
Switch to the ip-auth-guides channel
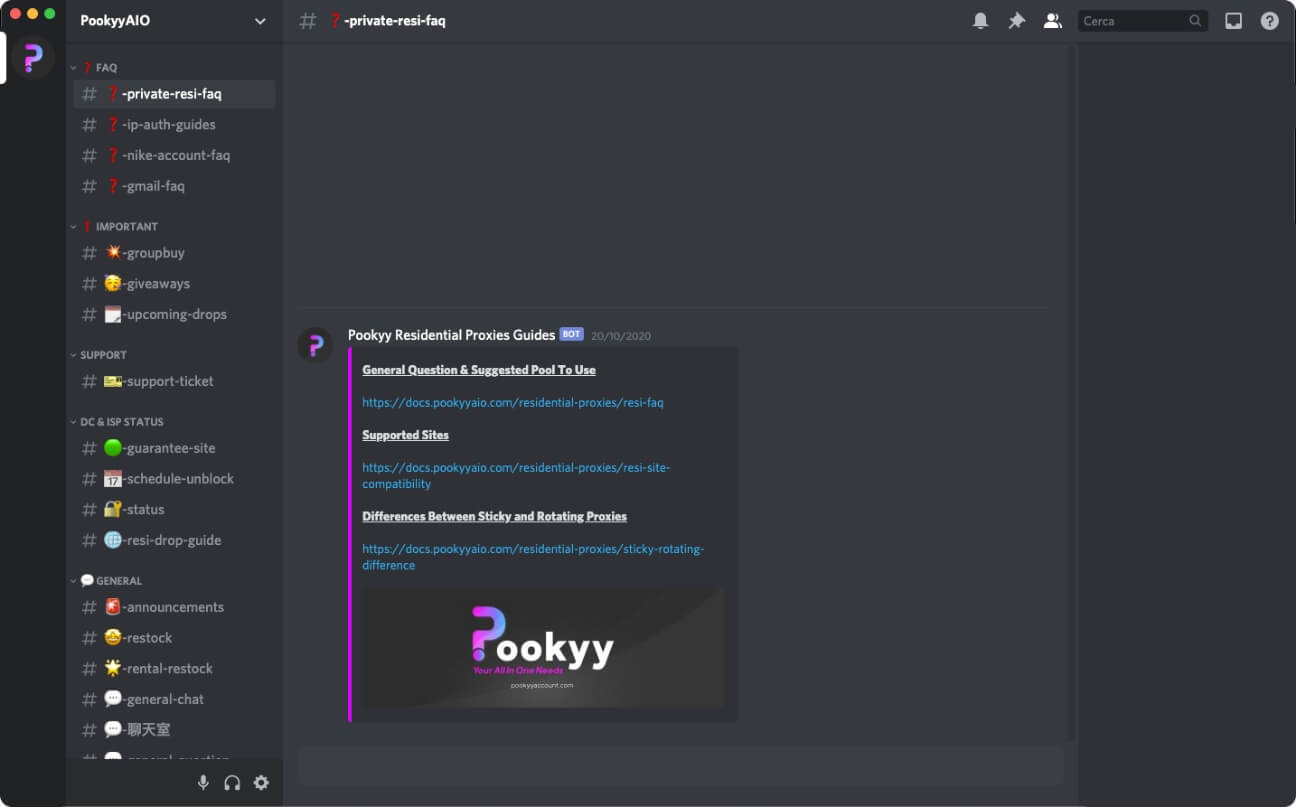169,125
